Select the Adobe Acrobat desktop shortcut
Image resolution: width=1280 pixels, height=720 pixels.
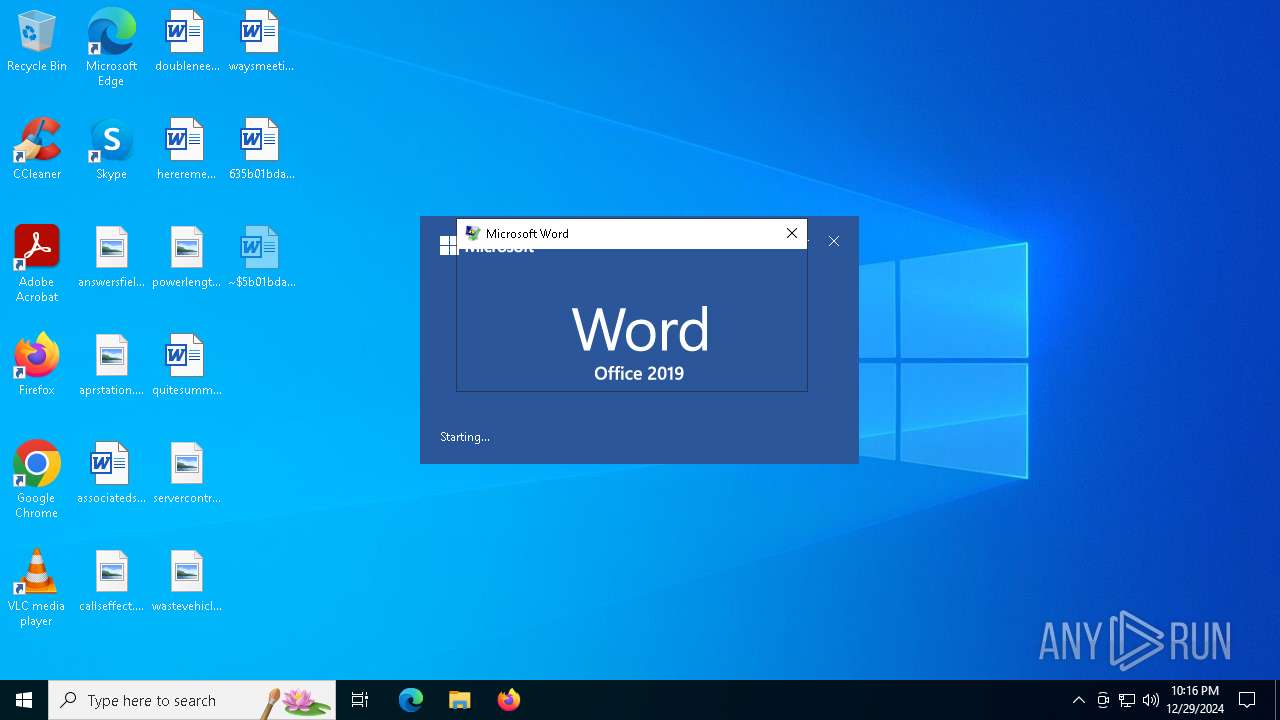(37, 264)
